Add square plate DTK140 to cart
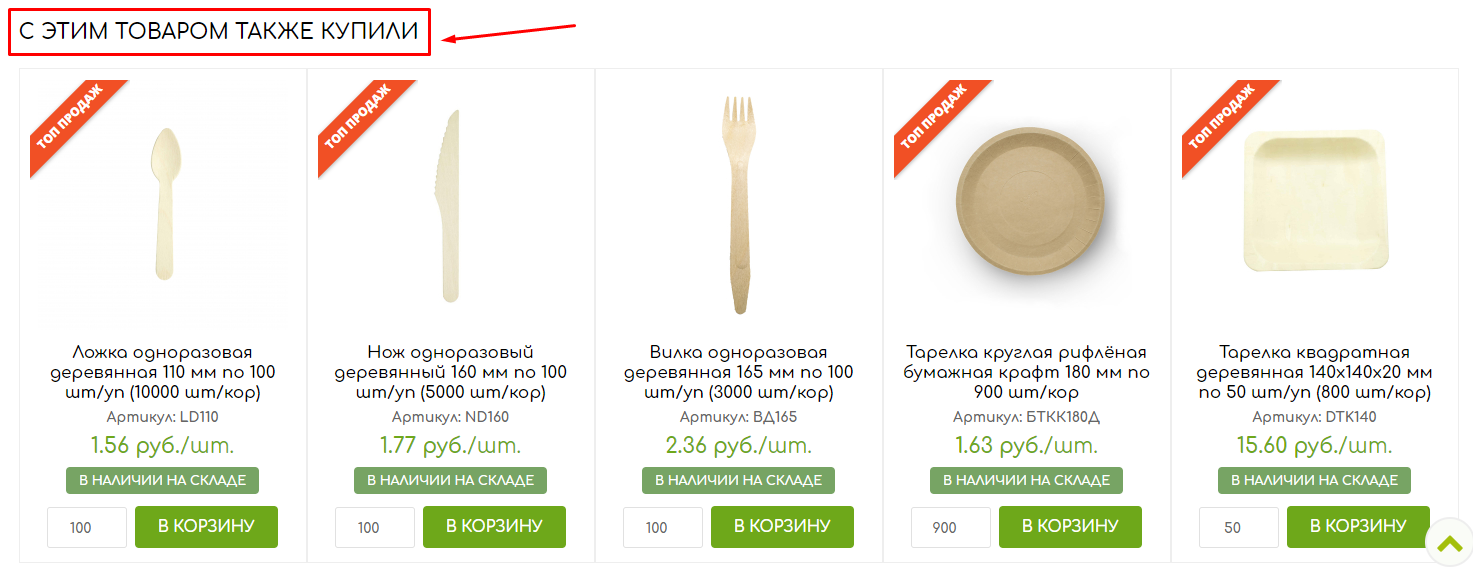Viewport: 1473px width, 586px height. coord(1358,527)
